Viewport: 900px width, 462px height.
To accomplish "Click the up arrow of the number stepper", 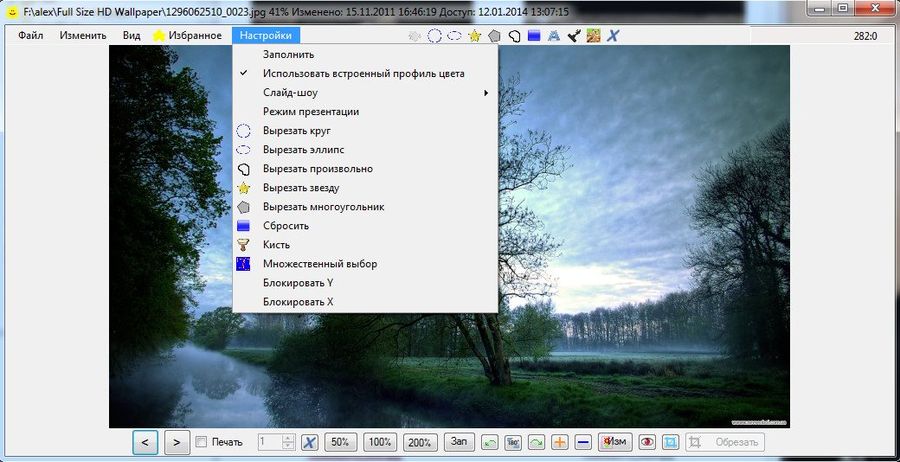I will pyautogui.click(x=289, y=438).
